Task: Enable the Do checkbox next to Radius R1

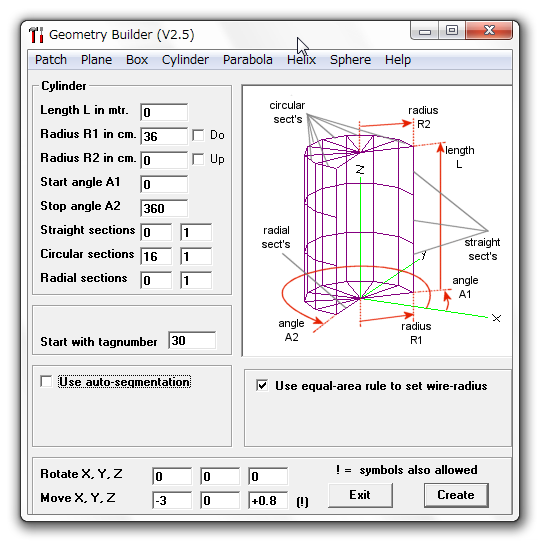Action: 198,135
